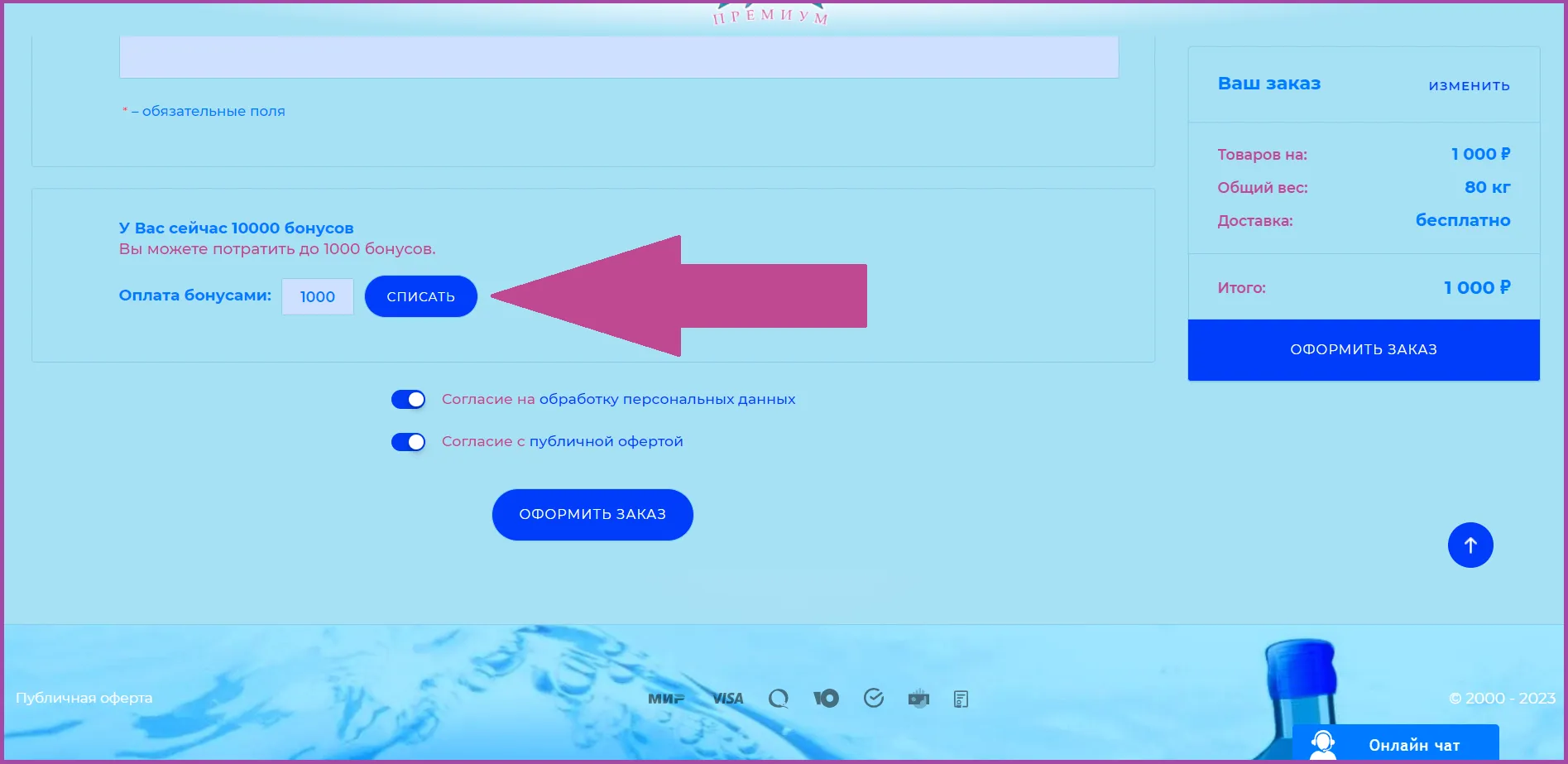Click the large text area above required fields note

pyautogui.click(x=618, y=56)
